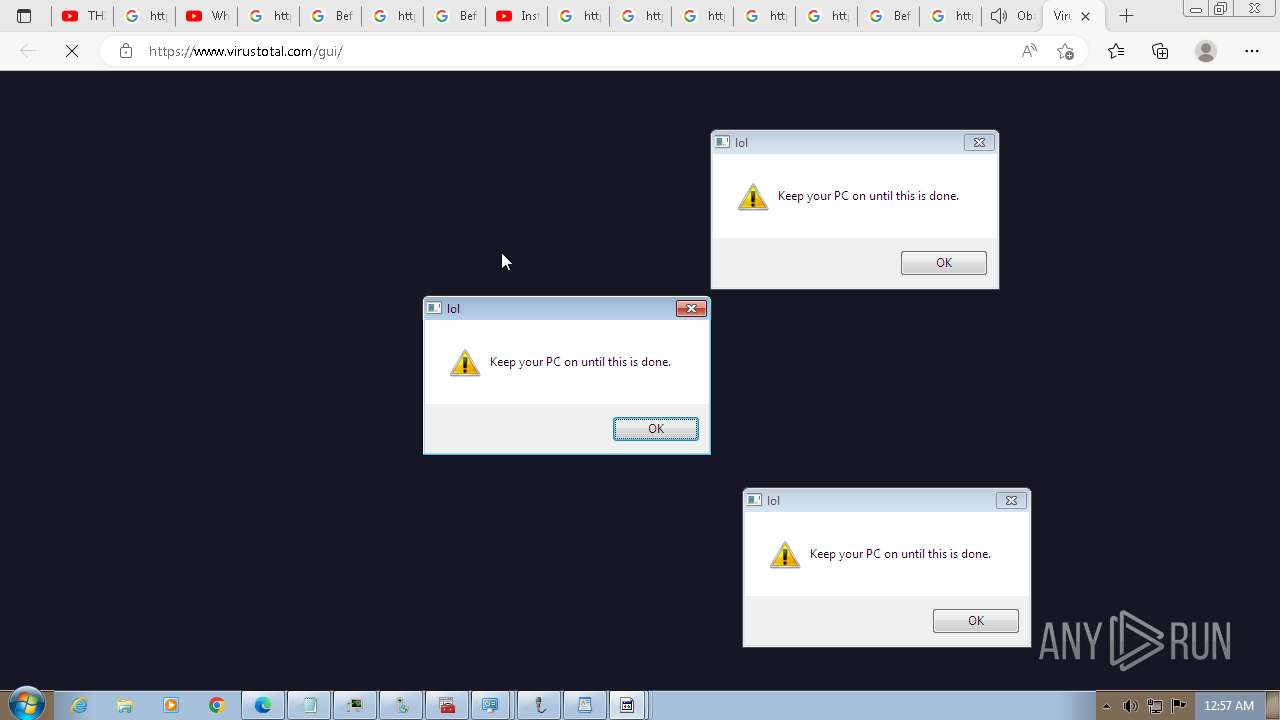Open Read aloud in address bar
This screenshot has width=1280, height=720.
pyautogui.click(x=1029, y=51)
